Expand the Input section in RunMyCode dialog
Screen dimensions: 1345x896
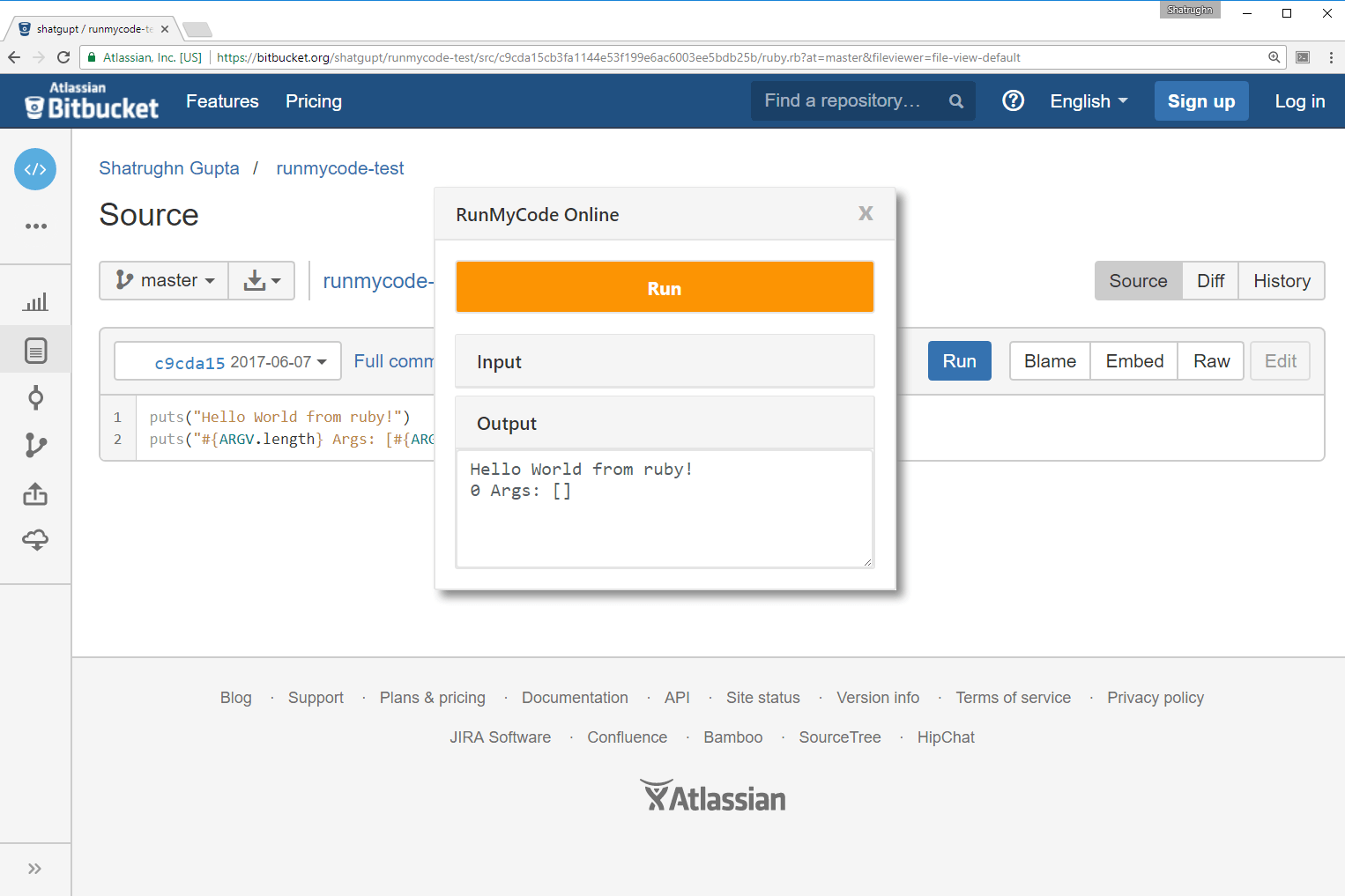point(665,361)
